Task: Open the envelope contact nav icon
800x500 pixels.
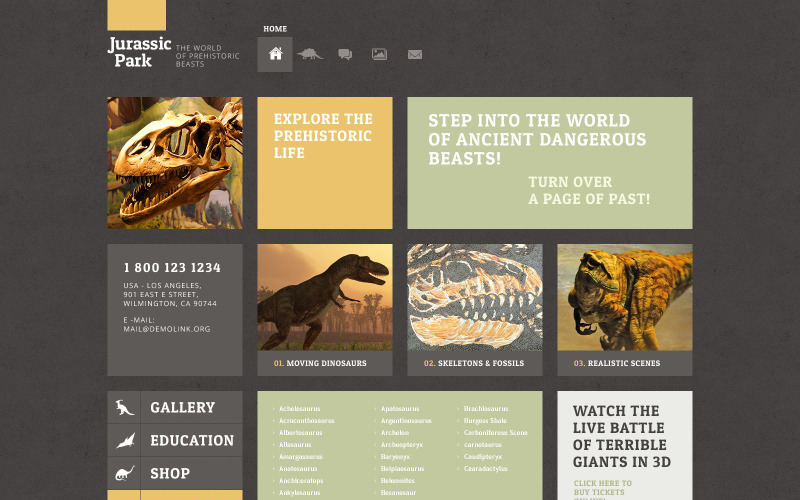Action: click(x=415, y=54)
